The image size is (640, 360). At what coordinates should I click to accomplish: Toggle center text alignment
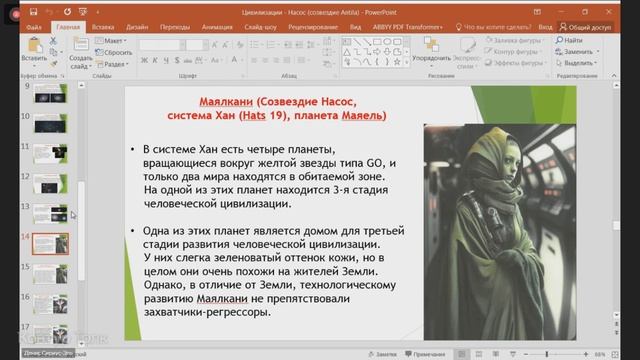(x=265, y=60)
